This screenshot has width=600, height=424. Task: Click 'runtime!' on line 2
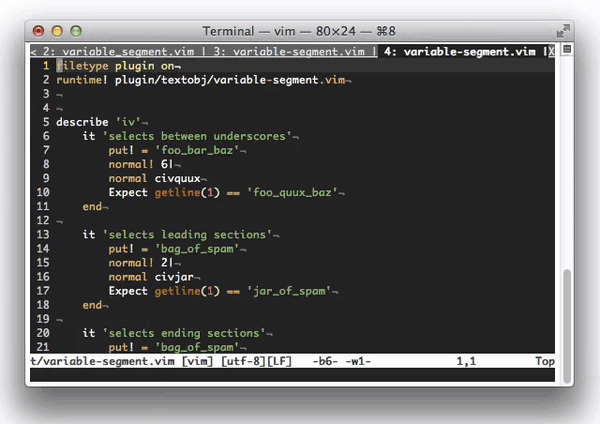pyautogui.click(x=82, y=80)
